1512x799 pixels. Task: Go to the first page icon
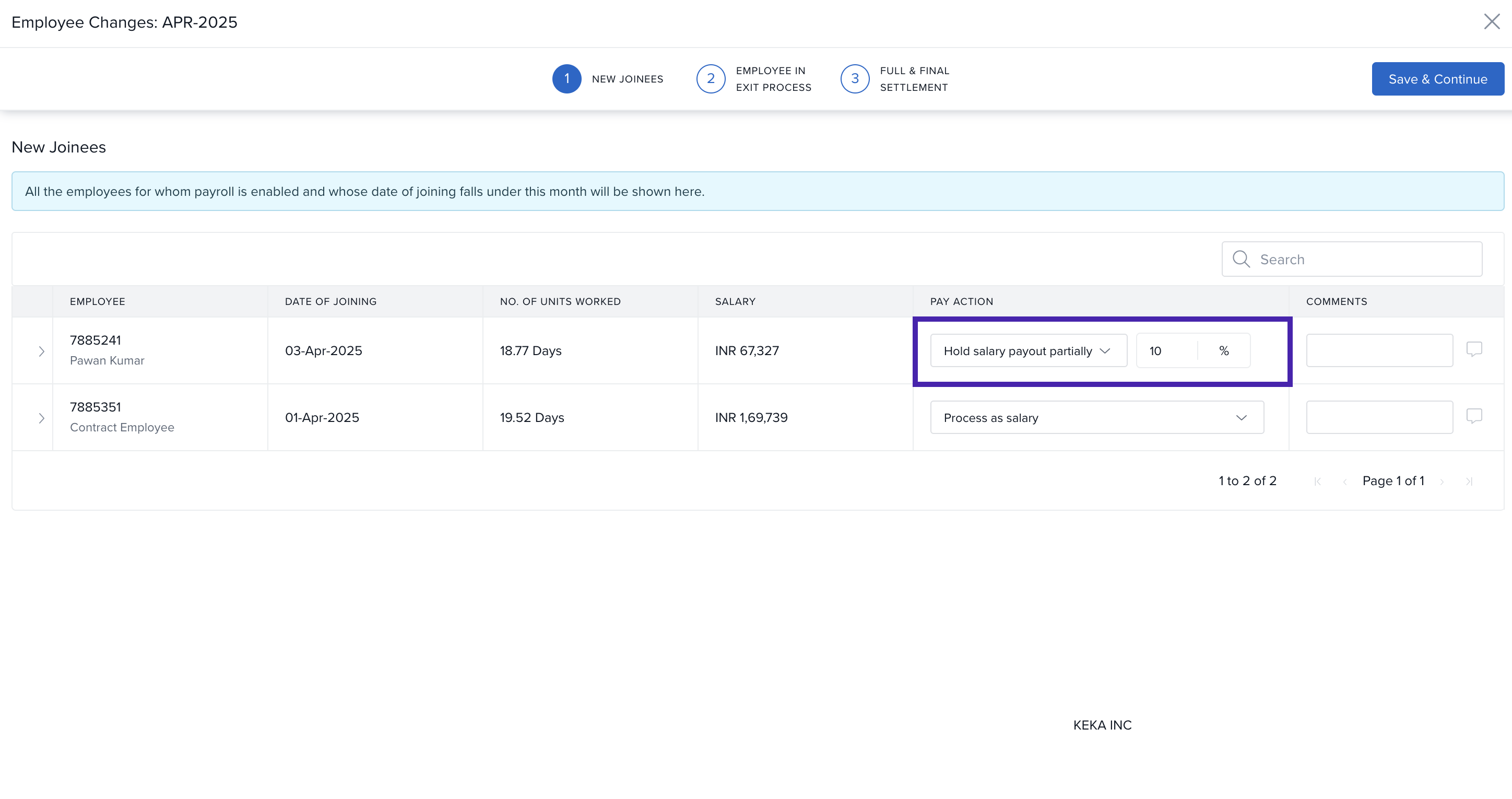click(1318, 481)
